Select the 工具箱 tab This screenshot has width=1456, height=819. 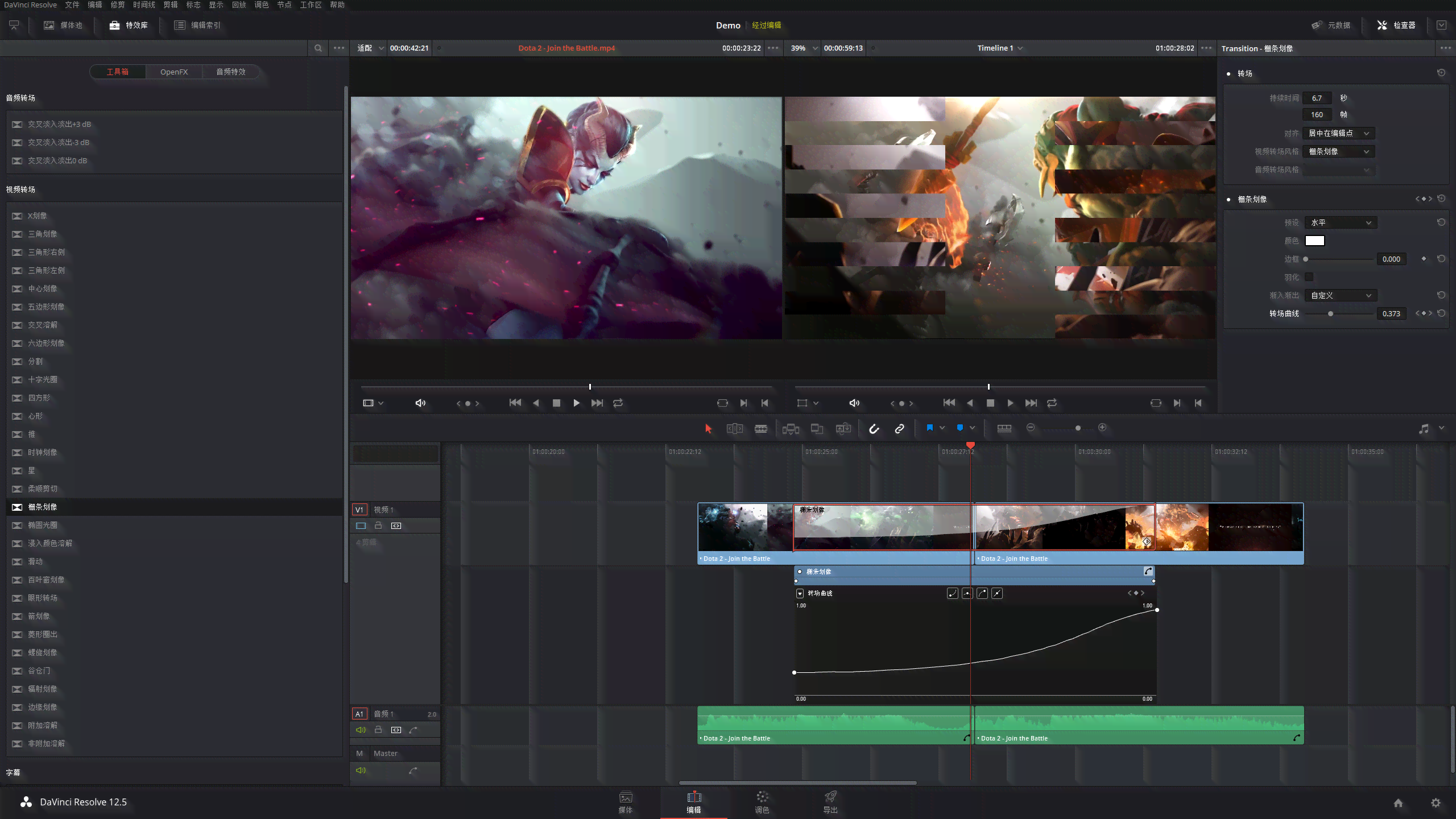pos(118,72)
